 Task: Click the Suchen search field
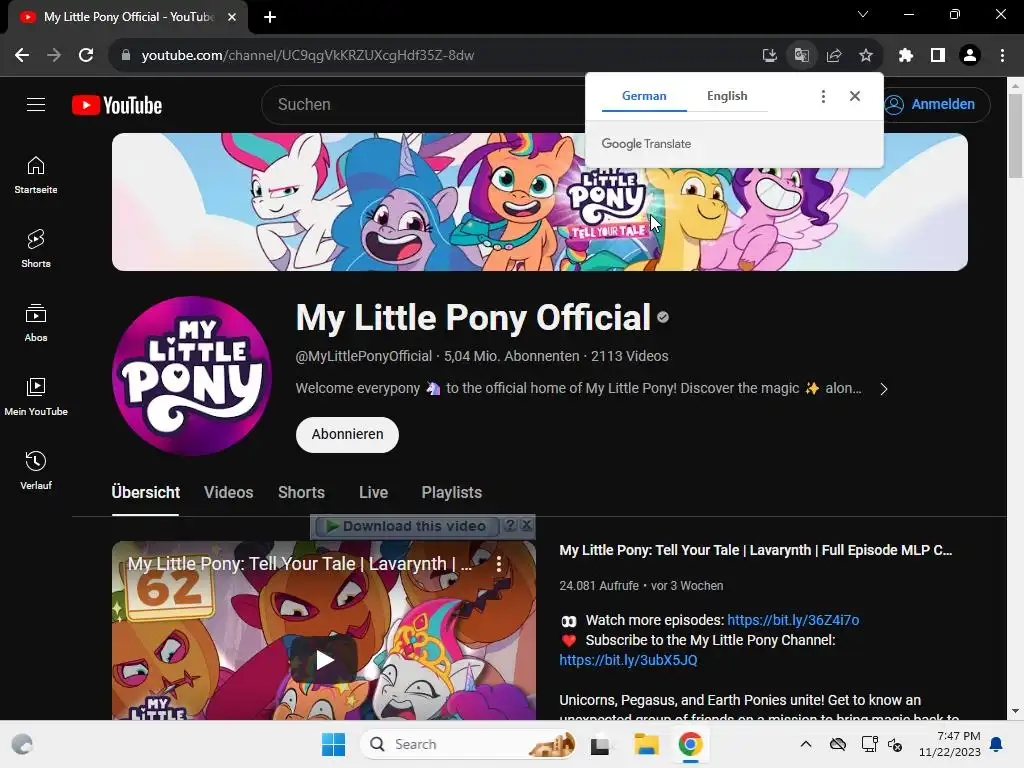coord(424,104)
